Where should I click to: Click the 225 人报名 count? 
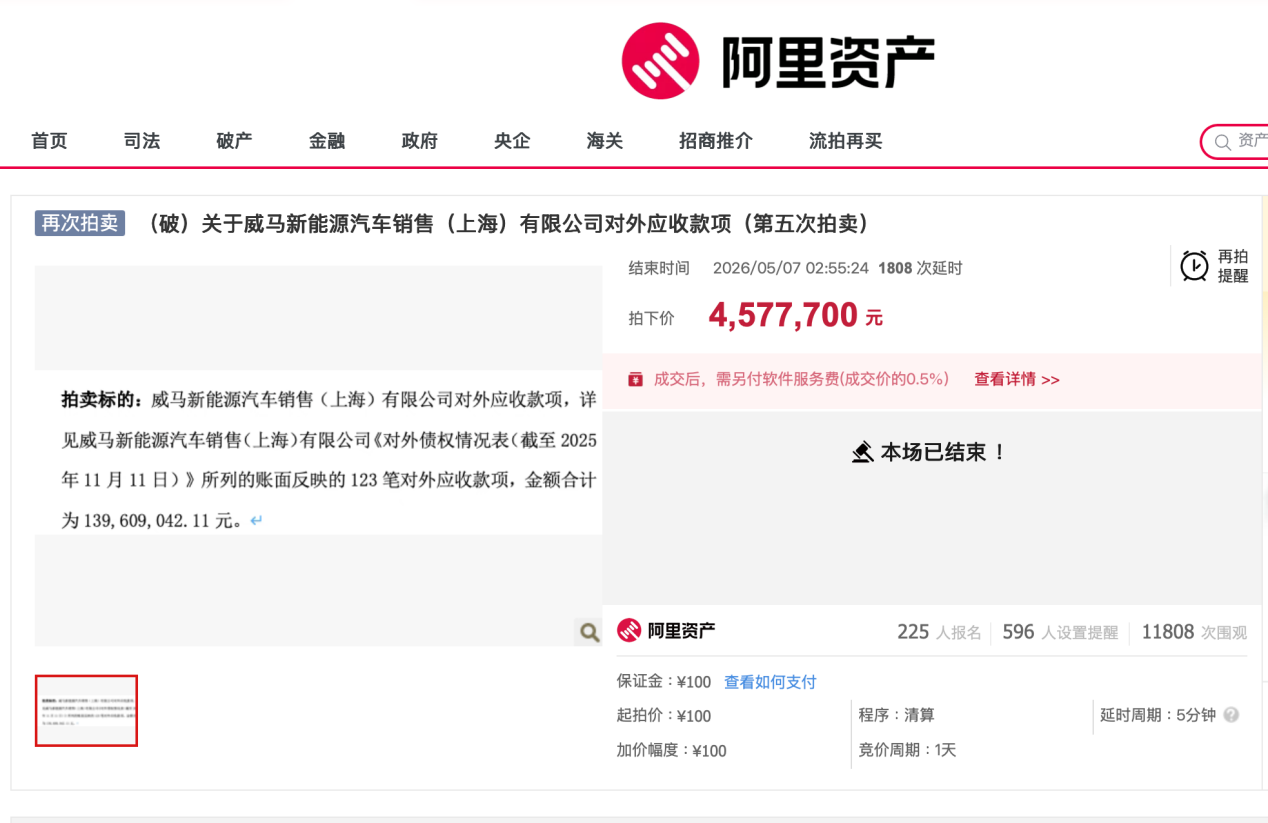(939, 632)
